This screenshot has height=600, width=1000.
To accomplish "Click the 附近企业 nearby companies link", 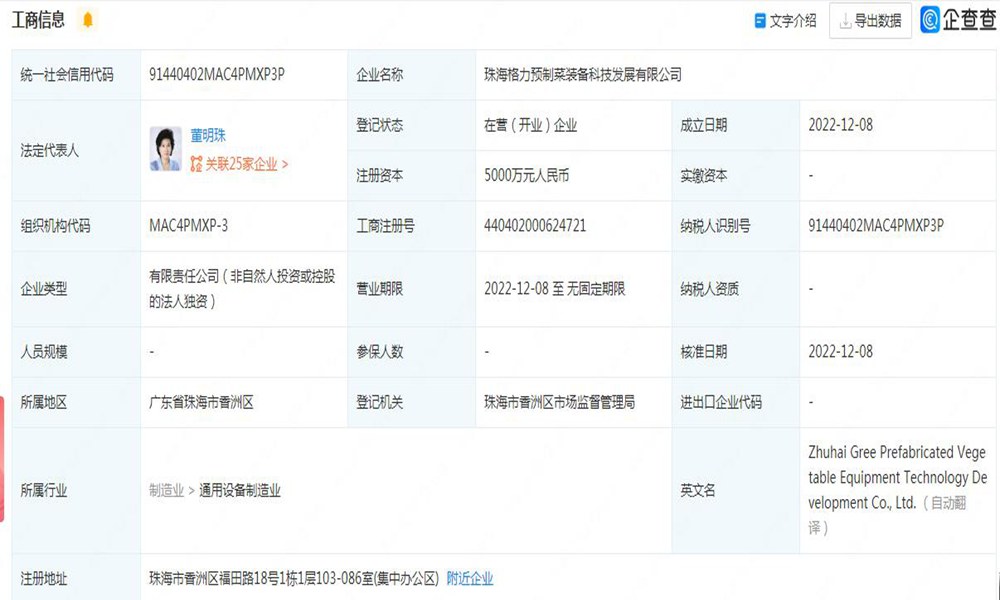I will point(469,578).
